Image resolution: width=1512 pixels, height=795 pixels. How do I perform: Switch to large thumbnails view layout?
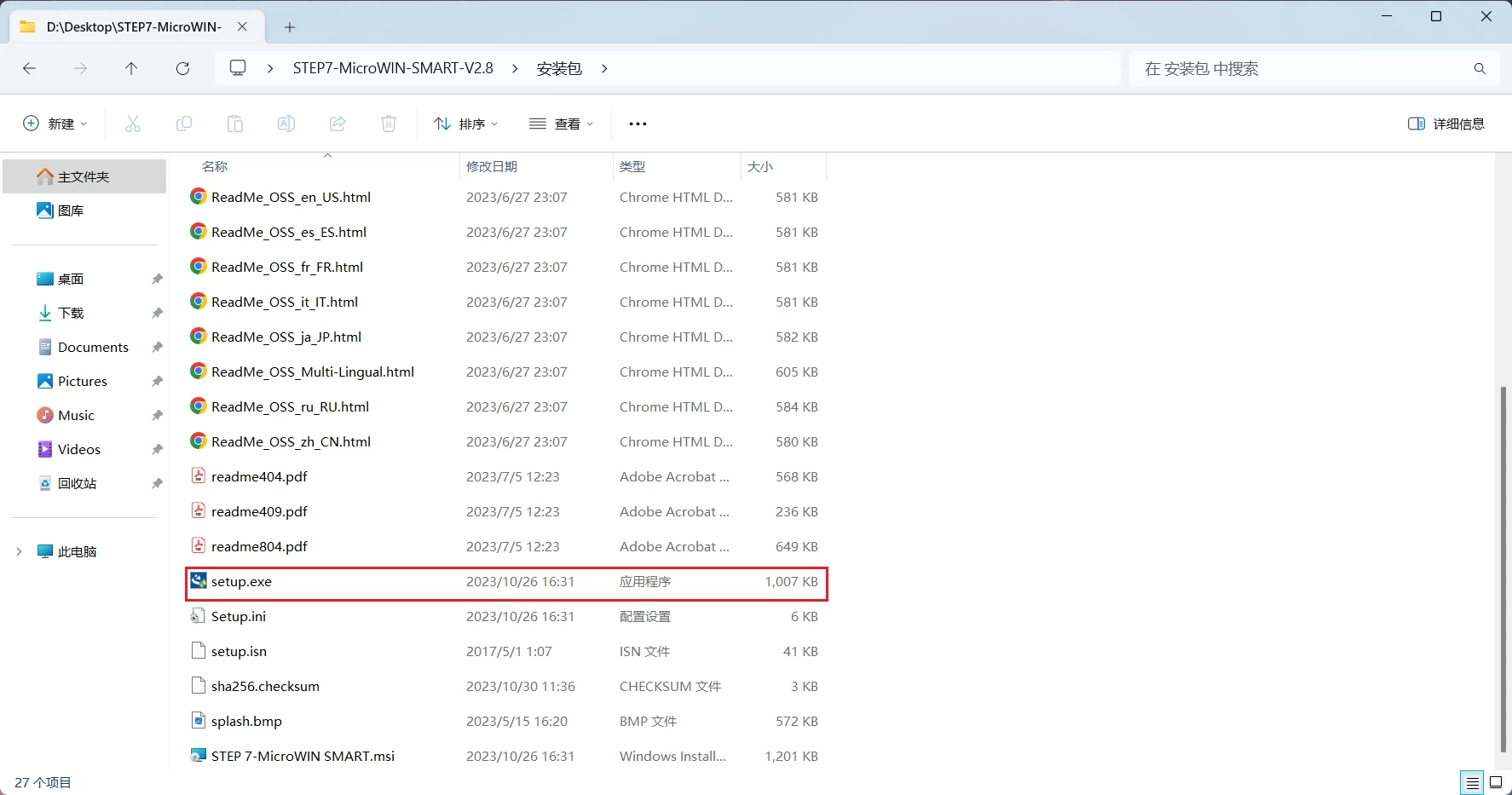(x=1496, y=782)
